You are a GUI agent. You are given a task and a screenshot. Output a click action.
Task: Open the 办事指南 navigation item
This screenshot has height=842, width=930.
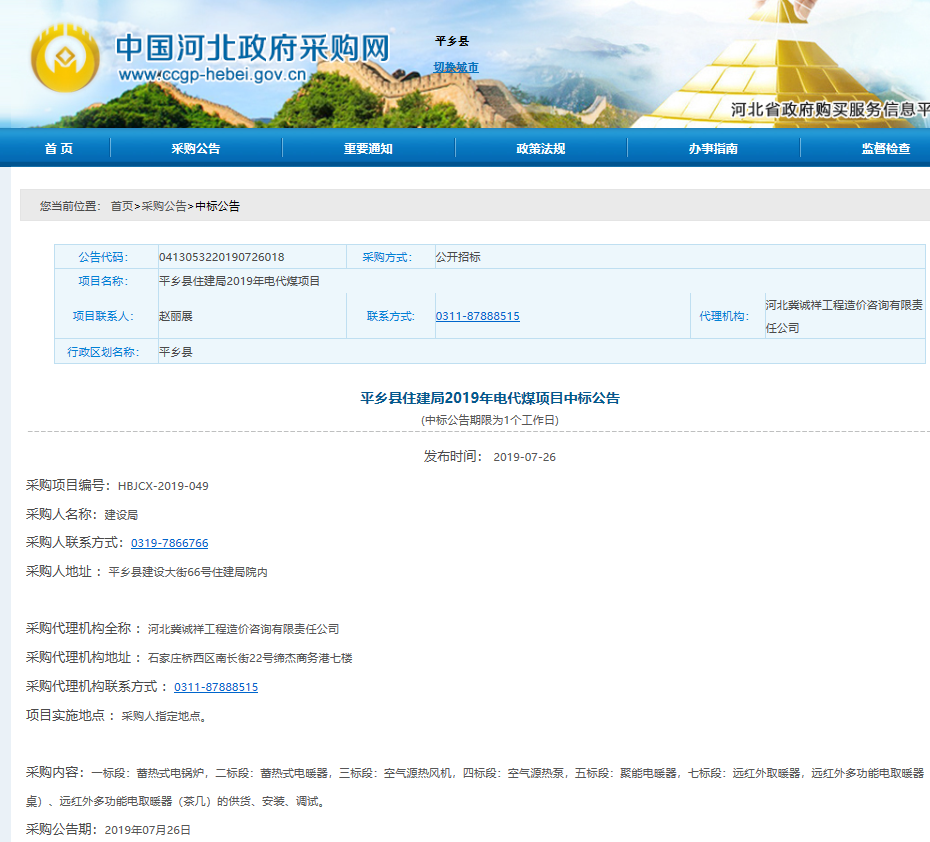713,149
